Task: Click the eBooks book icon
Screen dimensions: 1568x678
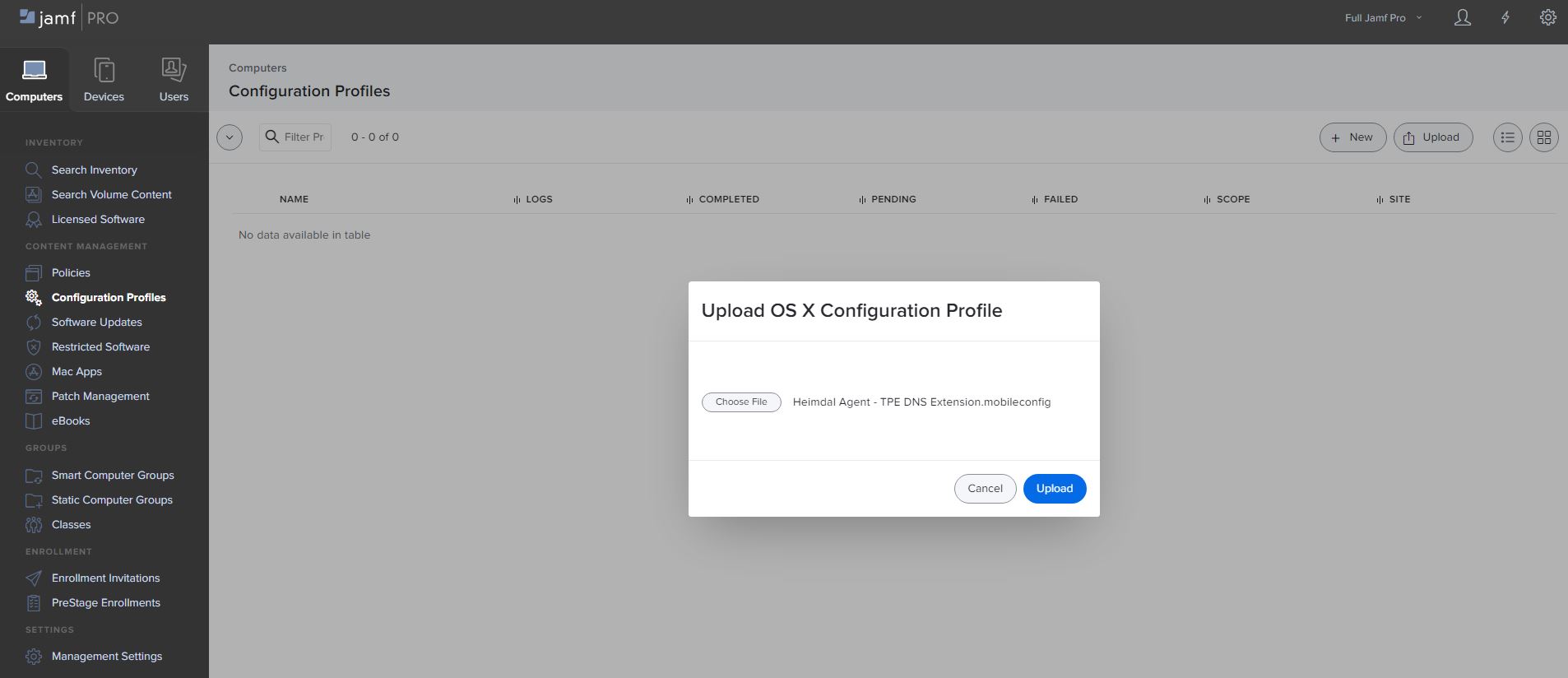Action: [34, 420]
